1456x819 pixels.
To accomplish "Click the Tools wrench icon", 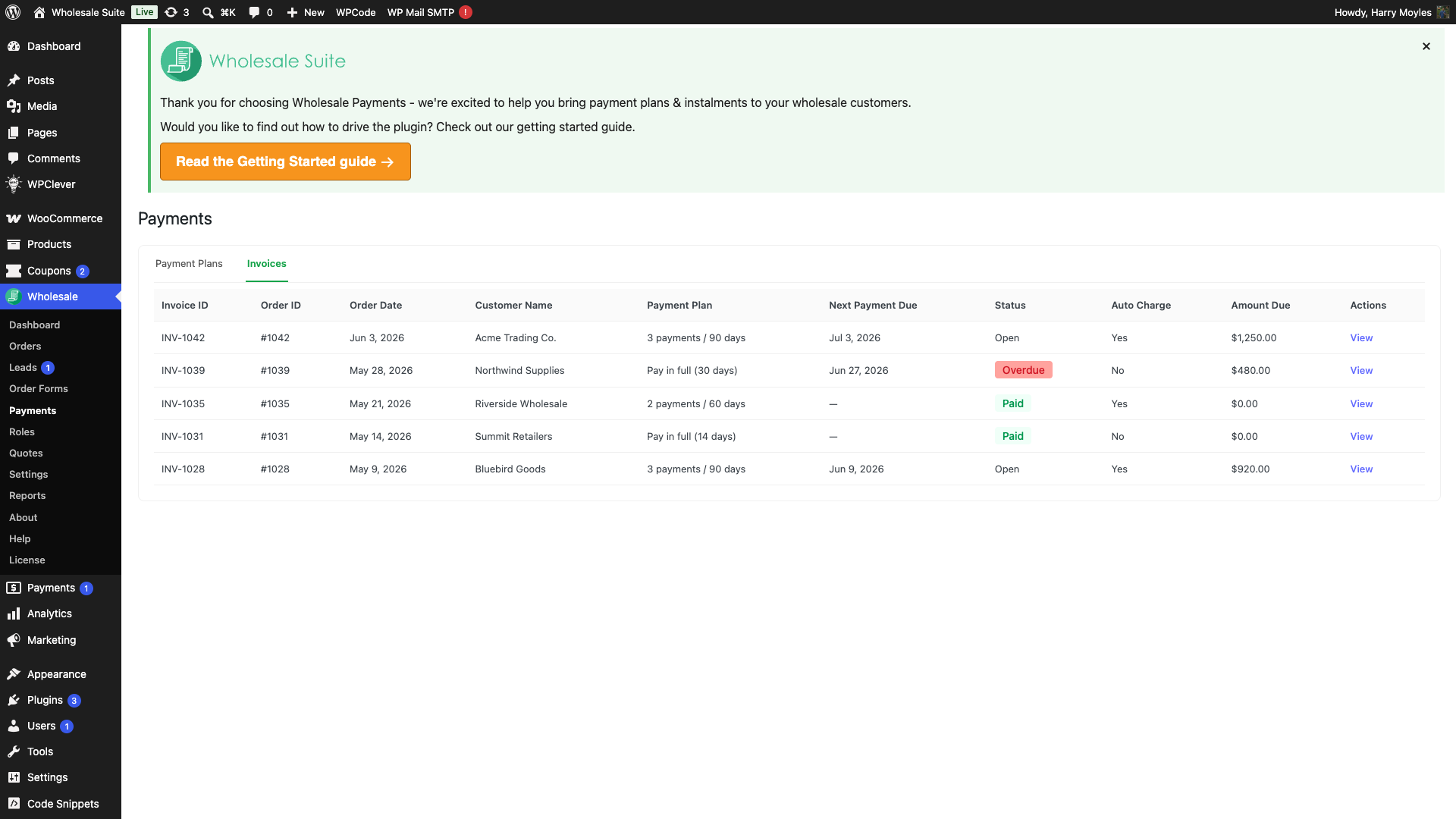I will pos(14,752).
